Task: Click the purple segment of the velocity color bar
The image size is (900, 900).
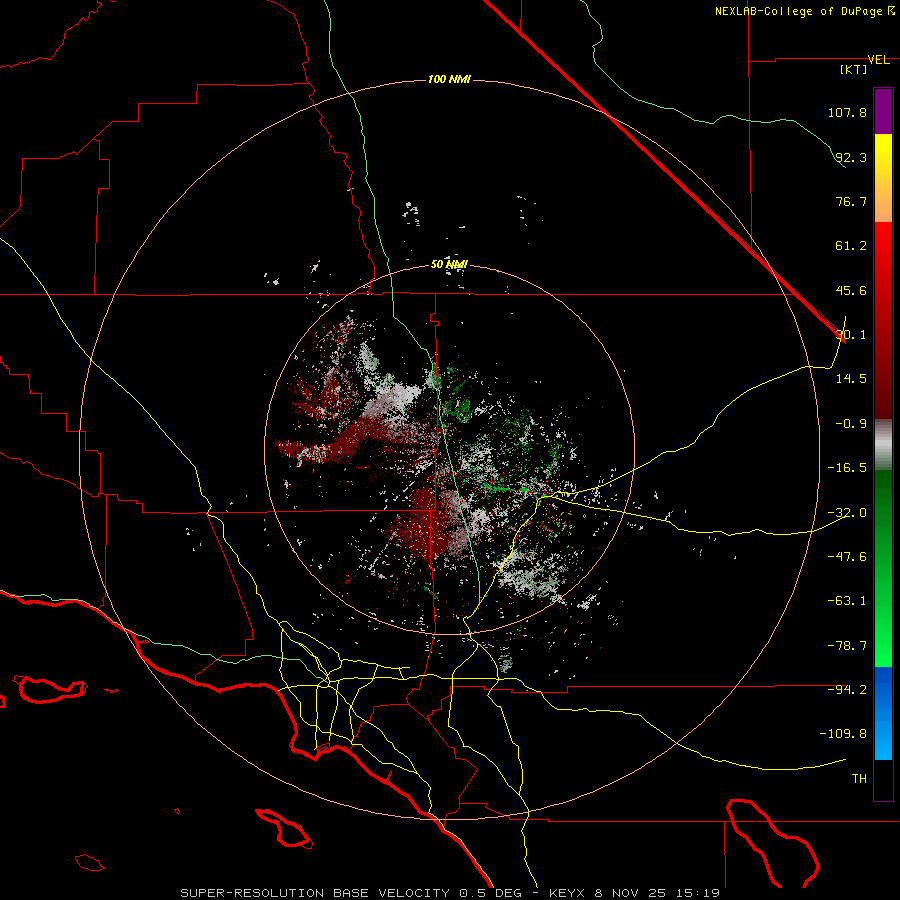Action: click(x=883, y=111)
